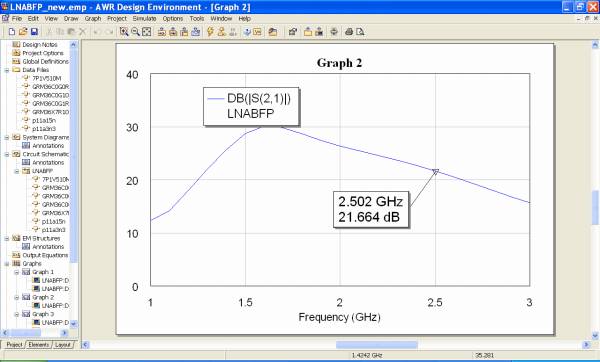The image size is (600, 362).
Task: Collapse the Graph 2 tree node
Action: click(17, 297)
